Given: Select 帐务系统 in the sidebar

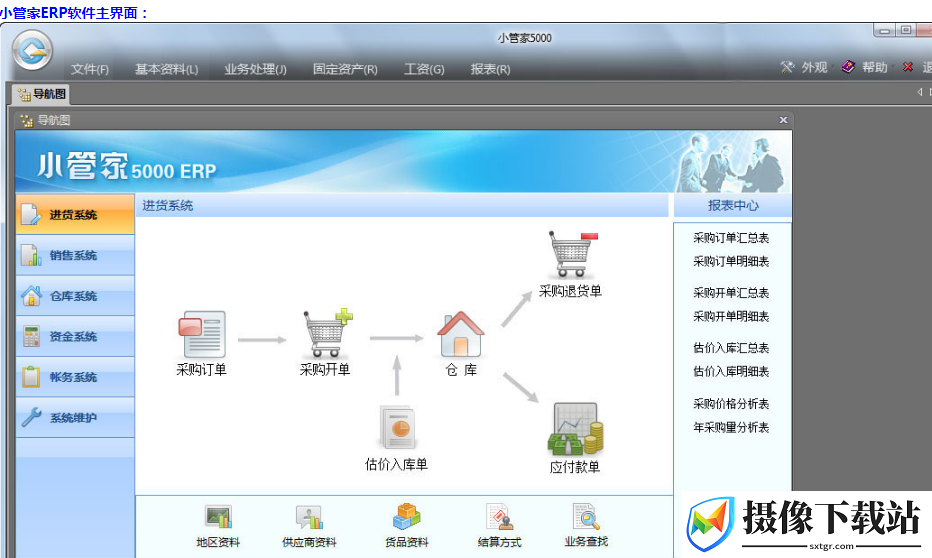Looking at the screenshot, I should (x=75, y=377).
